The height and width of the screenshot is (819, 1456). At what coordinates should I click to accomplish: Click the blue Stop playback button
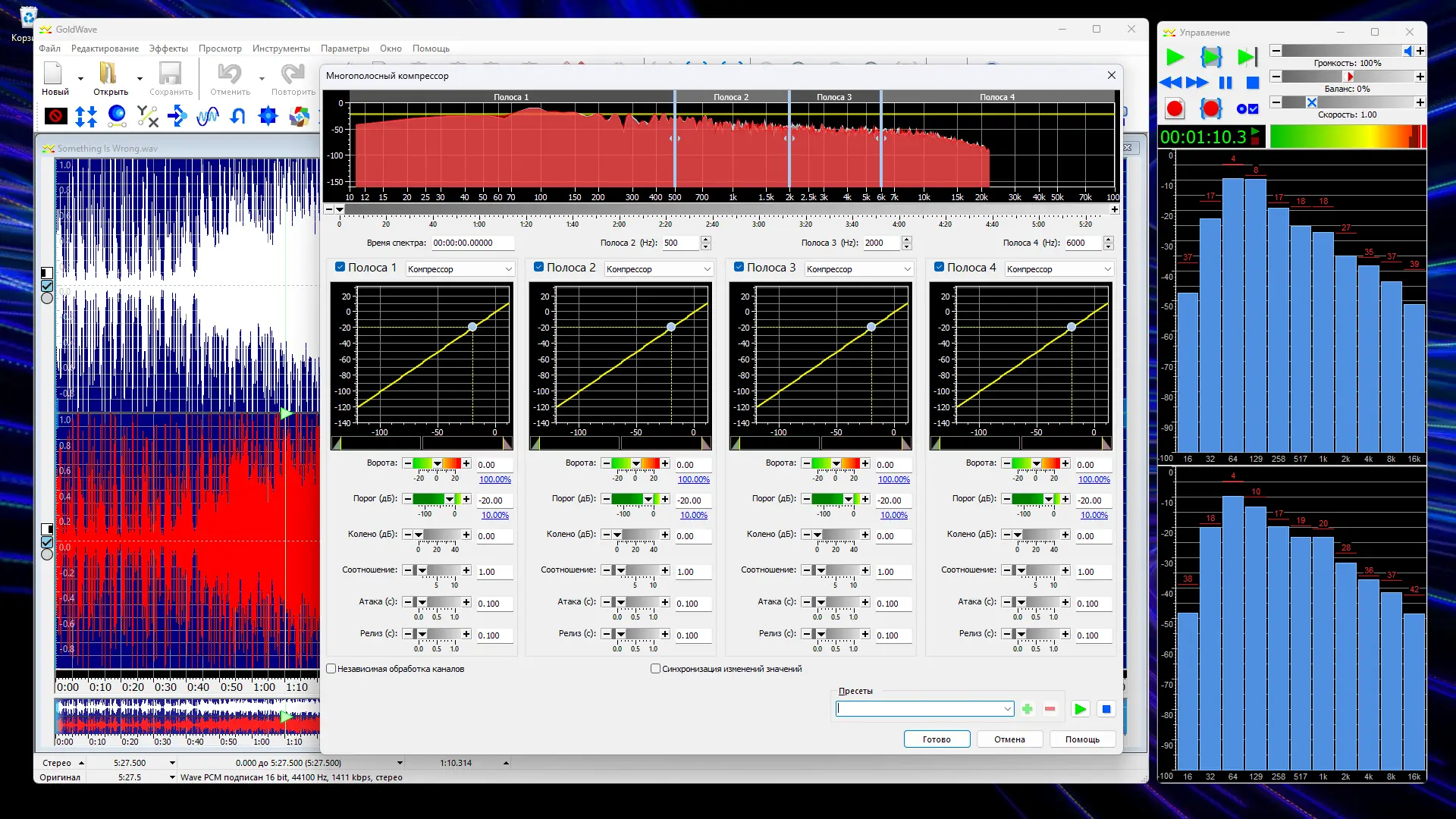click(x=1253, y=83)
